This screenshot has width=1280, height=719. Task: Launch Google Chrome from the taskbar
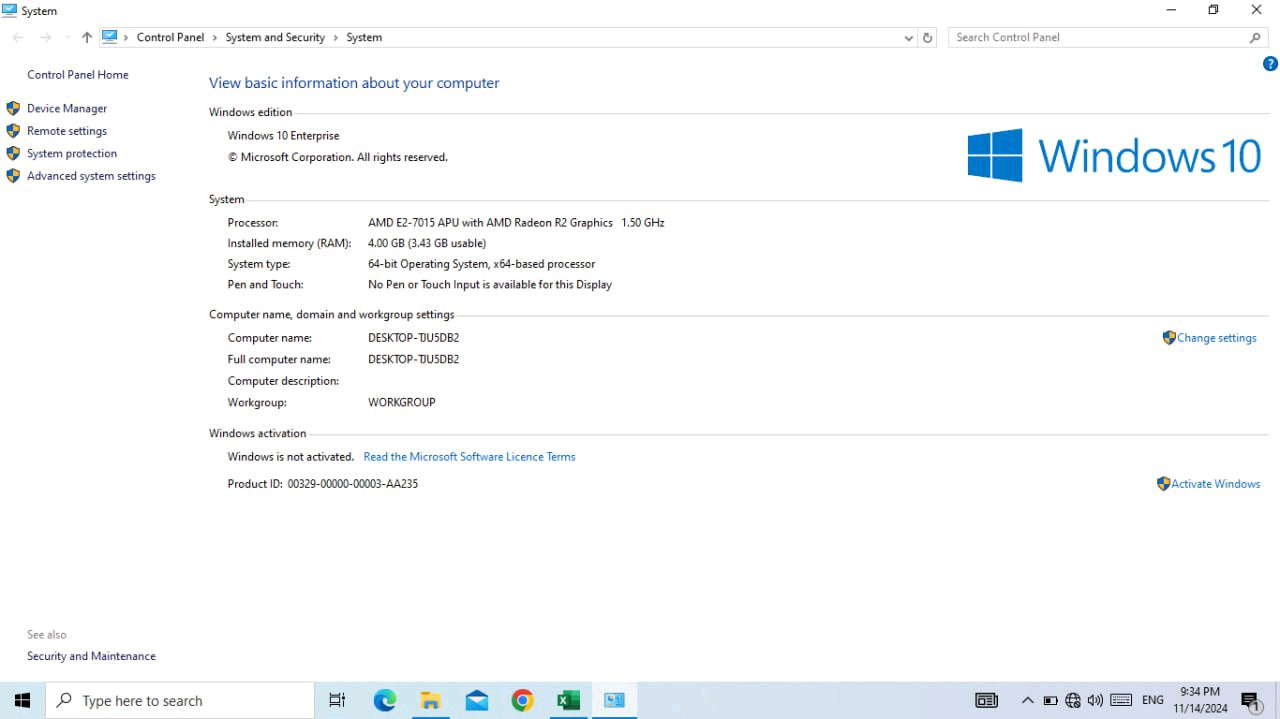[522, 700]
